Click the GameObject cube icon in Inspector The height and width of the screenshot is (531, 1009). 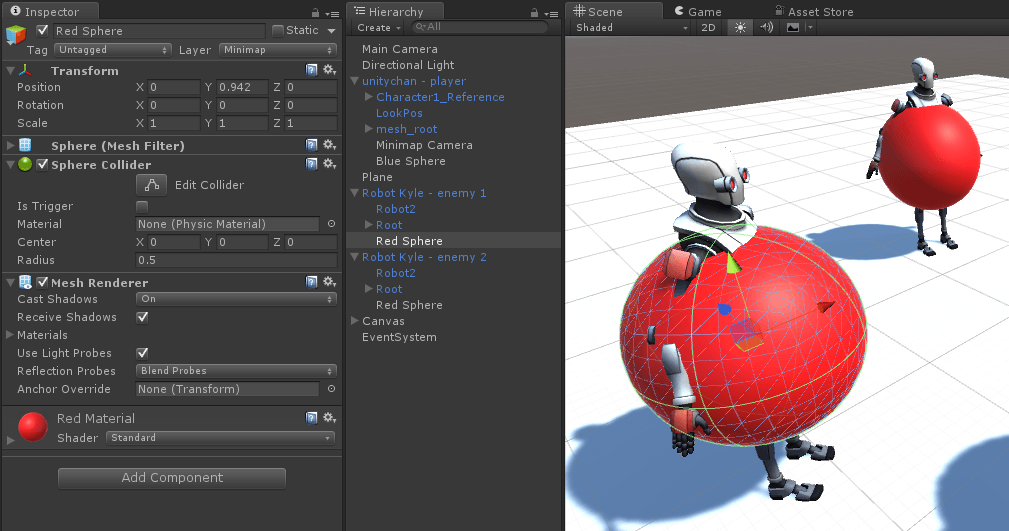(16, 34)
